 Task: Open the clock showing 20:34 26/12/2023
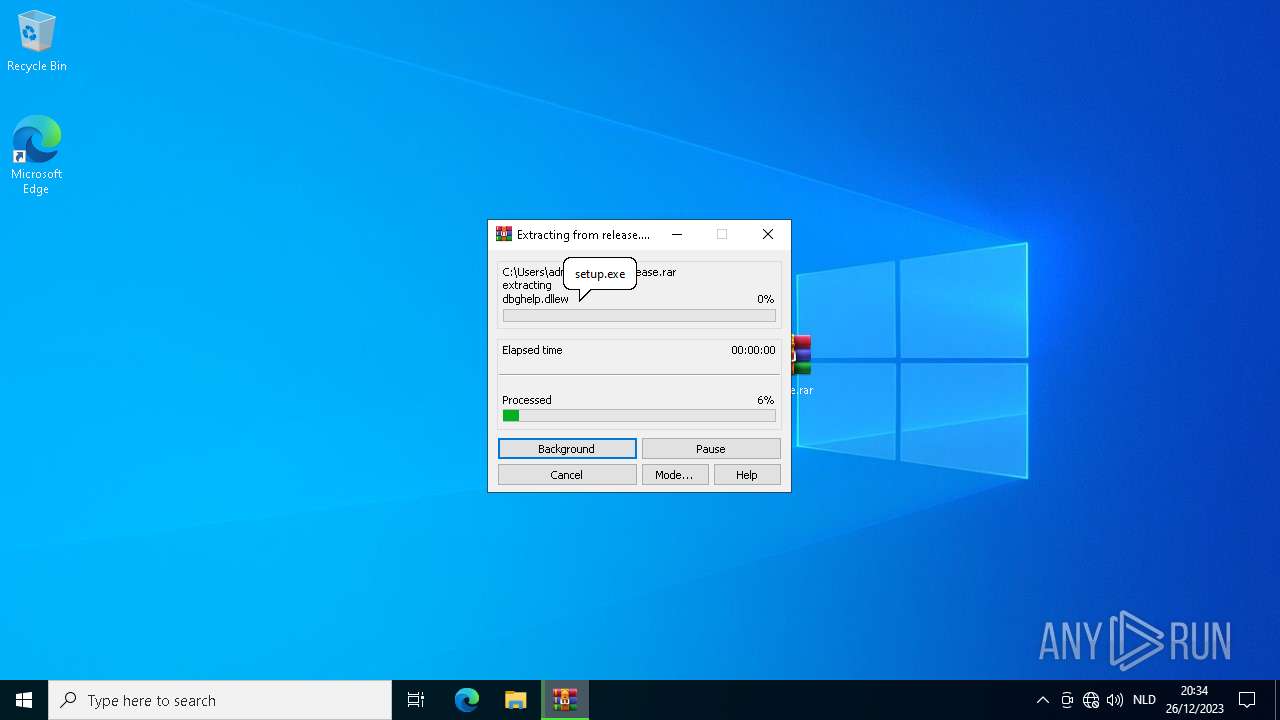coord(1194,700)
